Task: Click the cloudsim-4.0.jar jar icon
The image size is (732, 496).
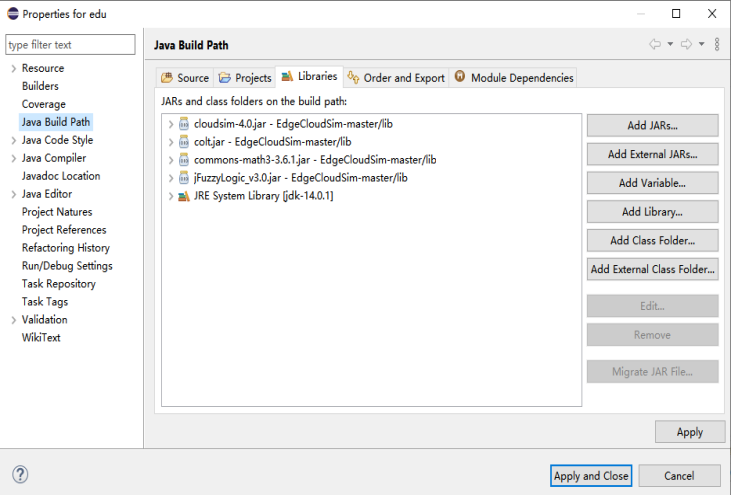Action: (184, 124)
